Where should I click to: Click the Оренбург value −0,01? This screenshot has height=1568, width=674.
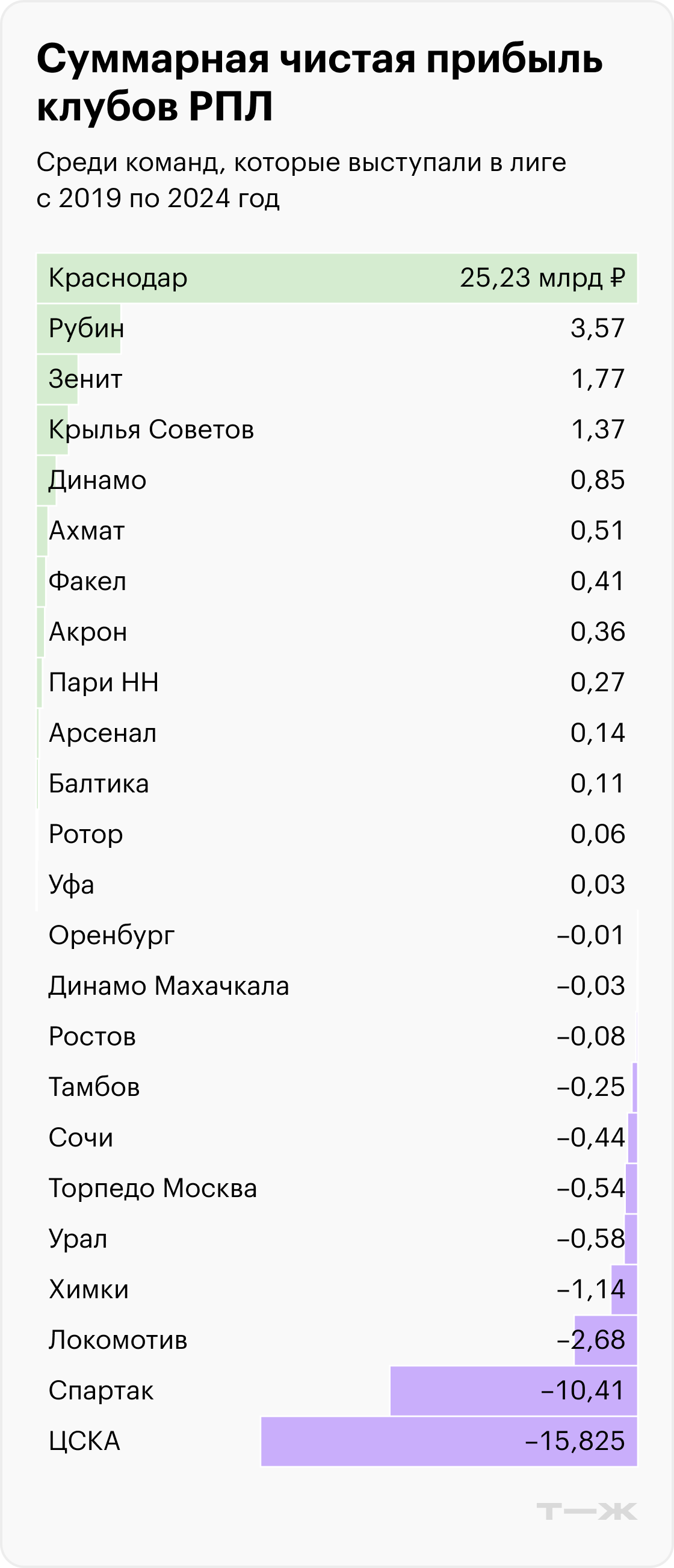point(591,935)
